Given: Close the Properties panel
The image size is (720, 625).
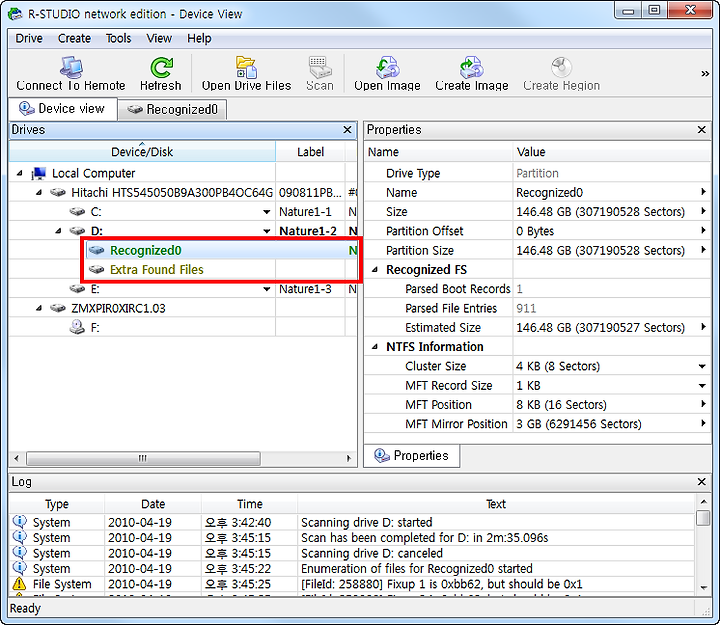Looking at the screenshot, I should 702,130.
